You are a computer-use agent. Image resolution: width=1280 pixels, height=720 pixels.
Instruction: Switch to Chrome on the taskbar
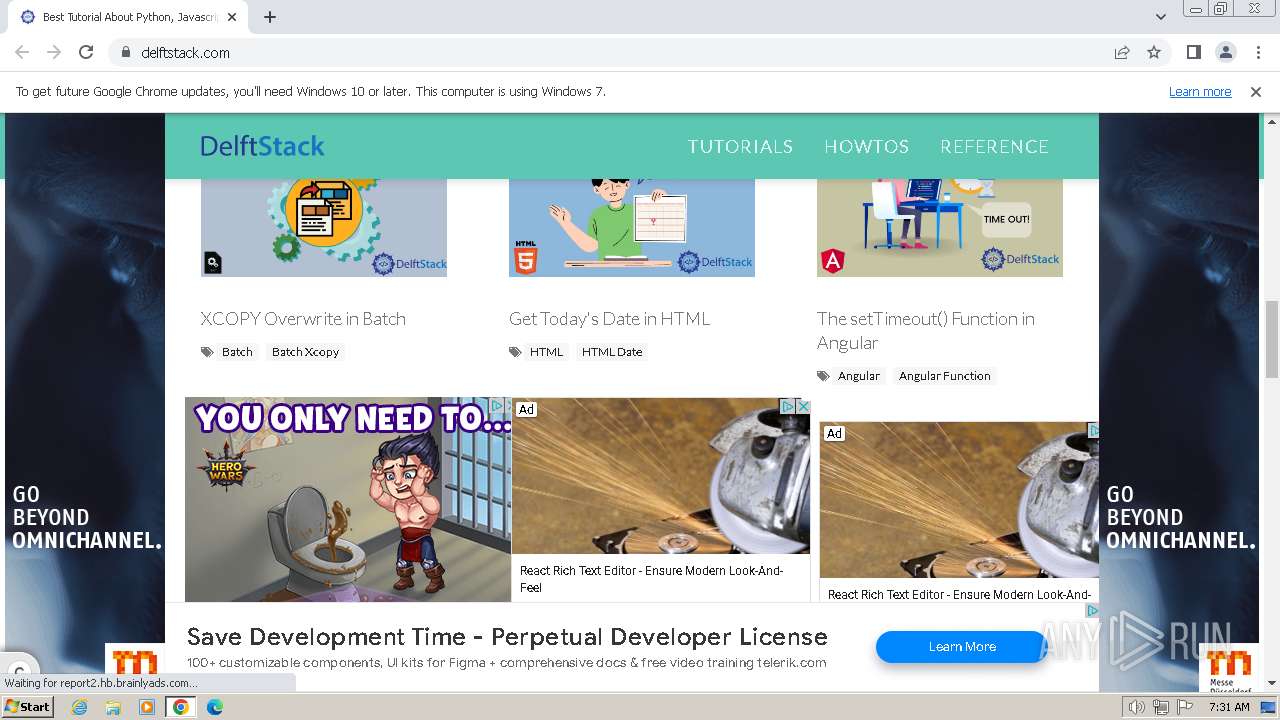[181, 707]
